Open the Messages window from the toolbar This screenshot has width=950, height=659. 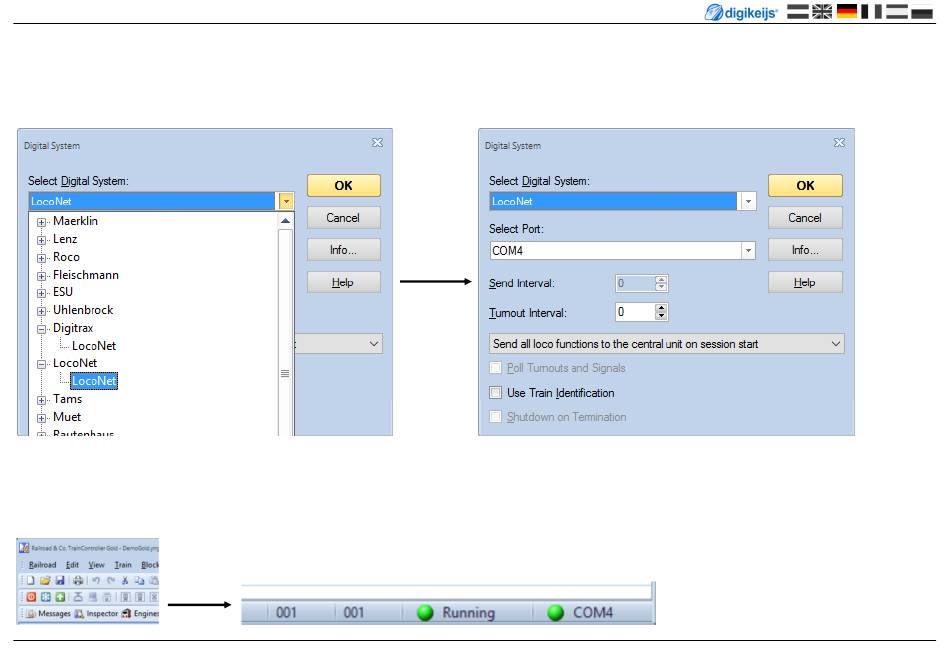click(x=48, y=614)
